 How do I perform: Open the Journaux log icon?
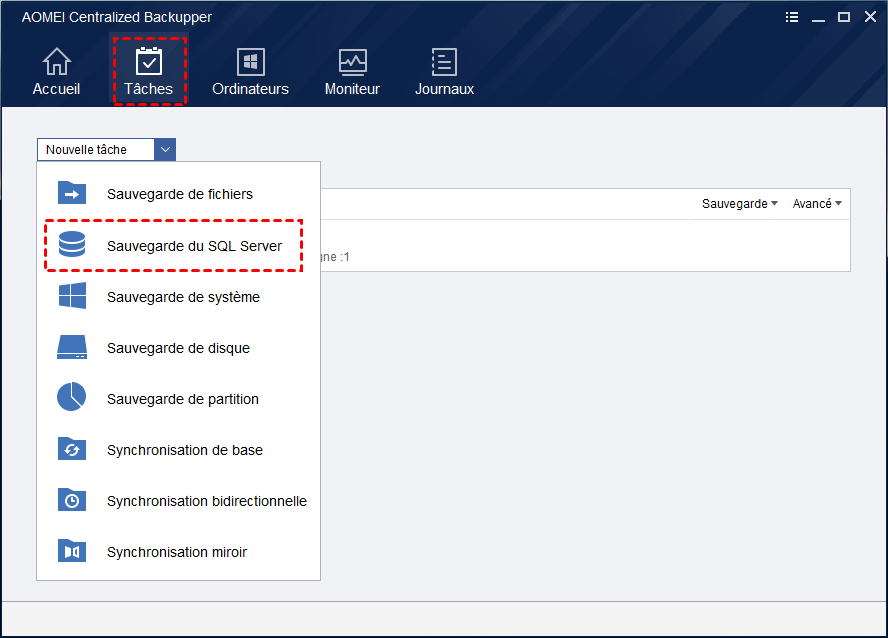tap(444, 62)
